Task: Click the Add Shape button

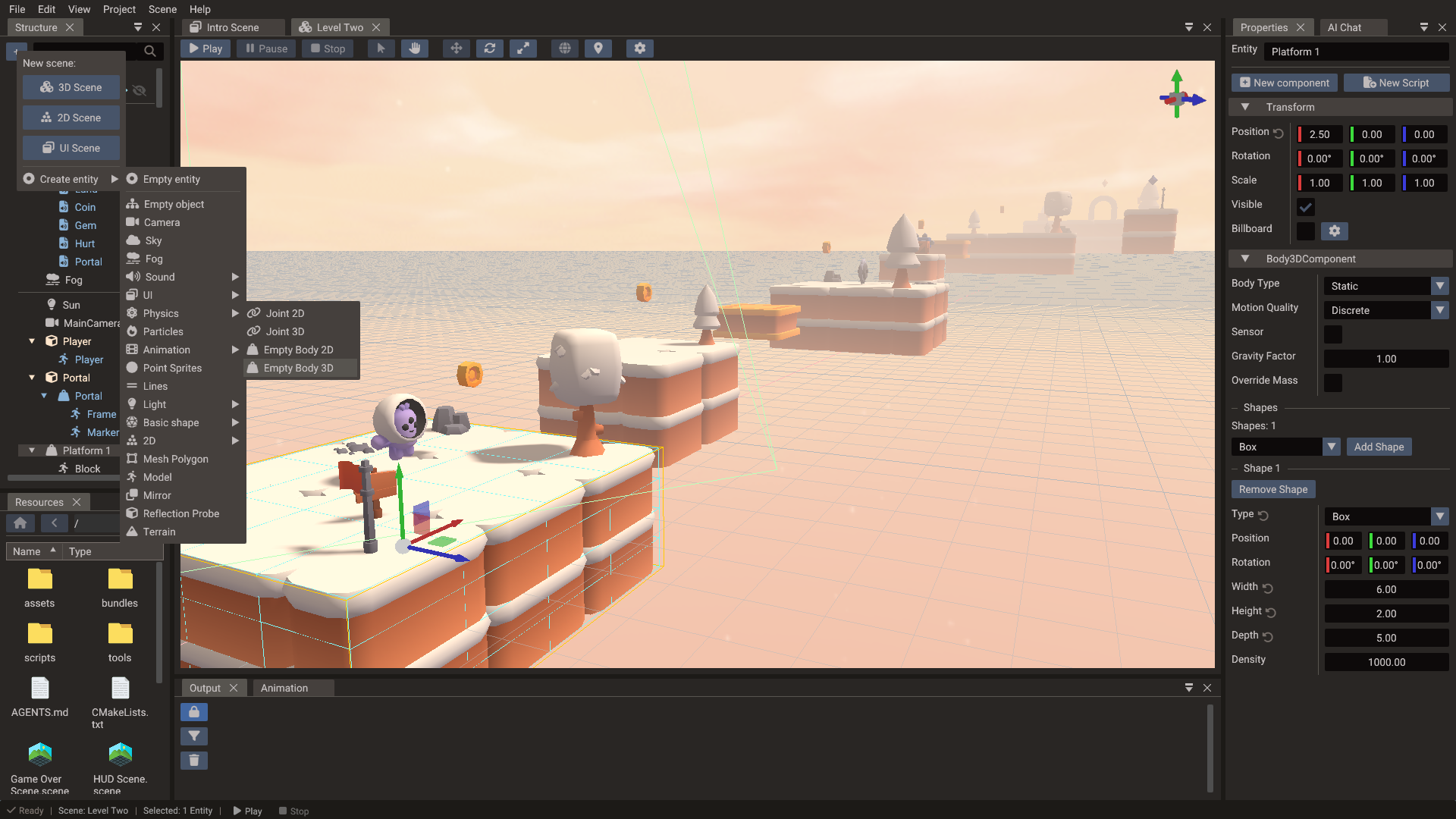Action: [1379, 447]
